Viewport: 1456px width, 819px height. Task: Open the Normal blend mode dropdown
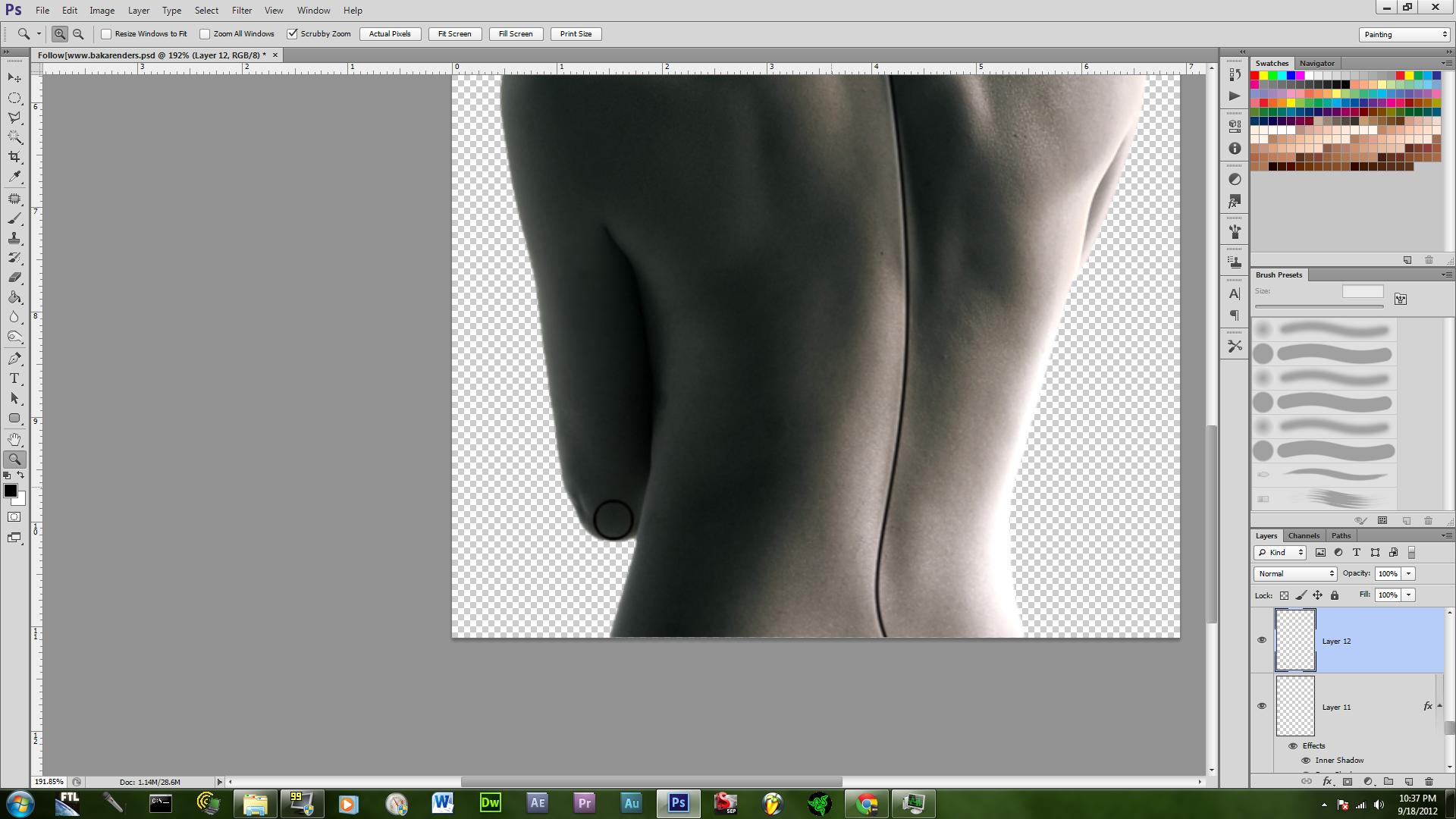(1295, 574)
